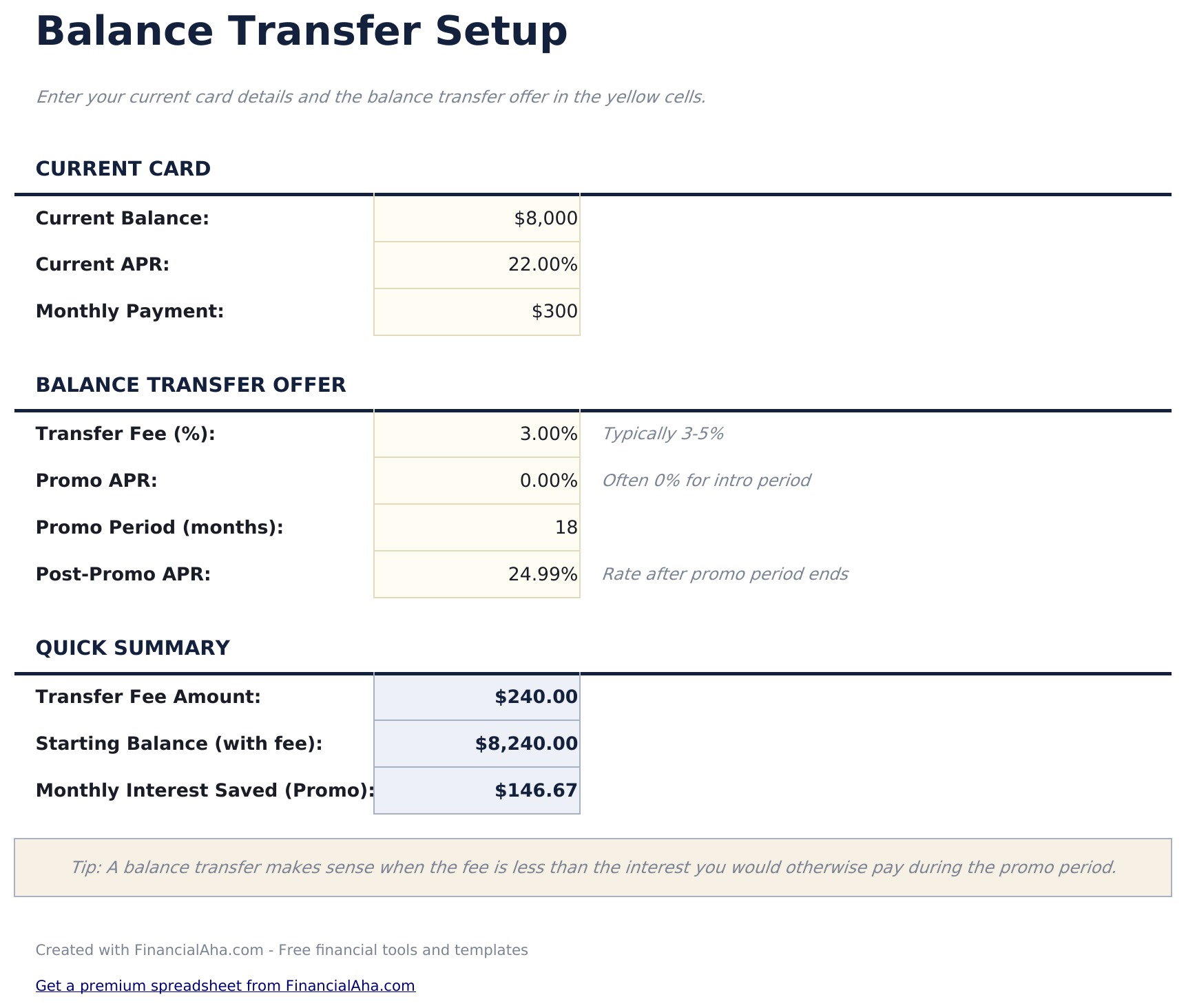1186x1008 pixels.
Task: Select the Monthly Interest Saved $146.67 cell
Action: click(477, 790)
